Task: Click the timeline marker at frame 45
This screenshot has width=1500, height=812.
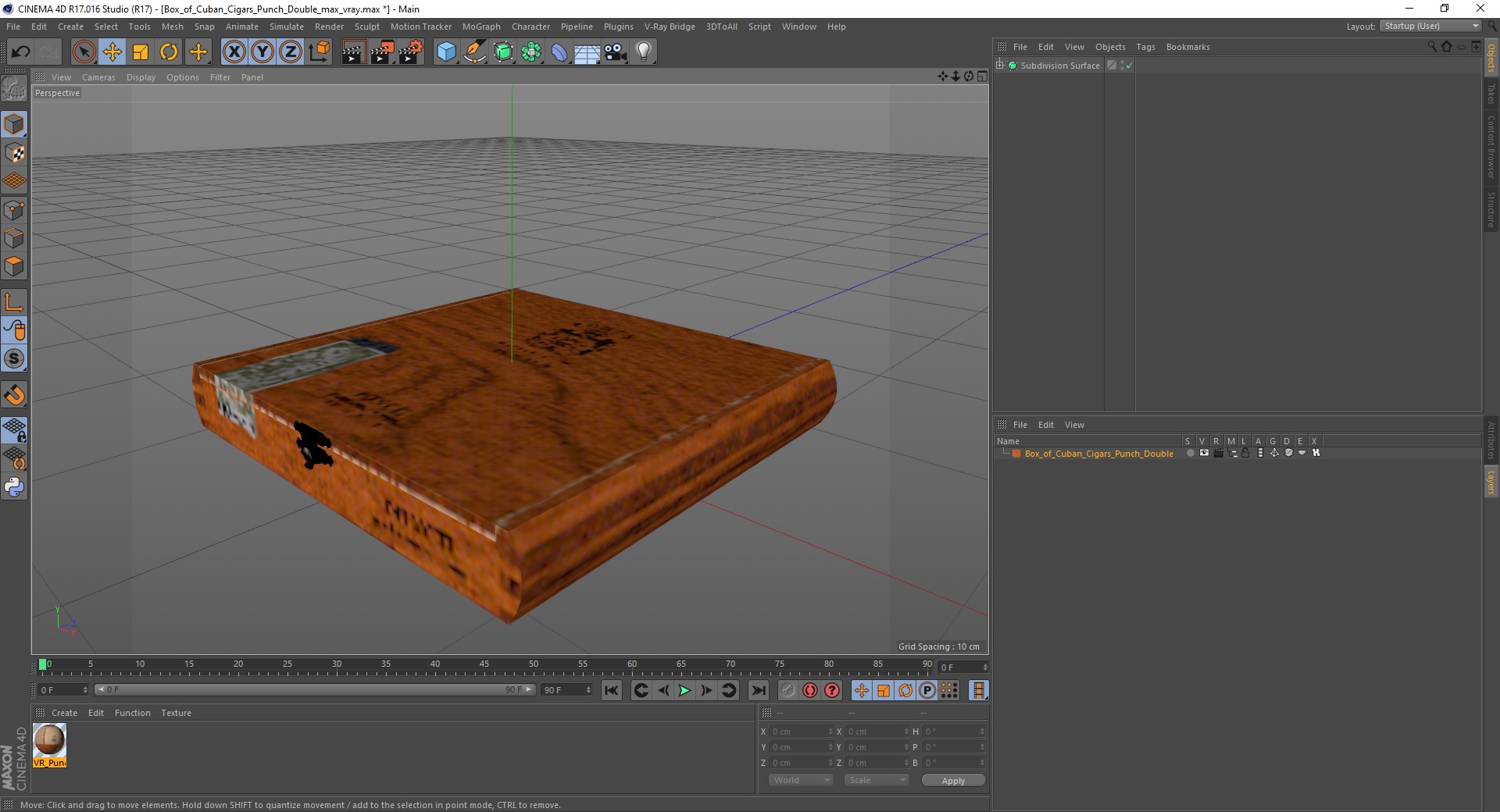Action: click(484, 664)
